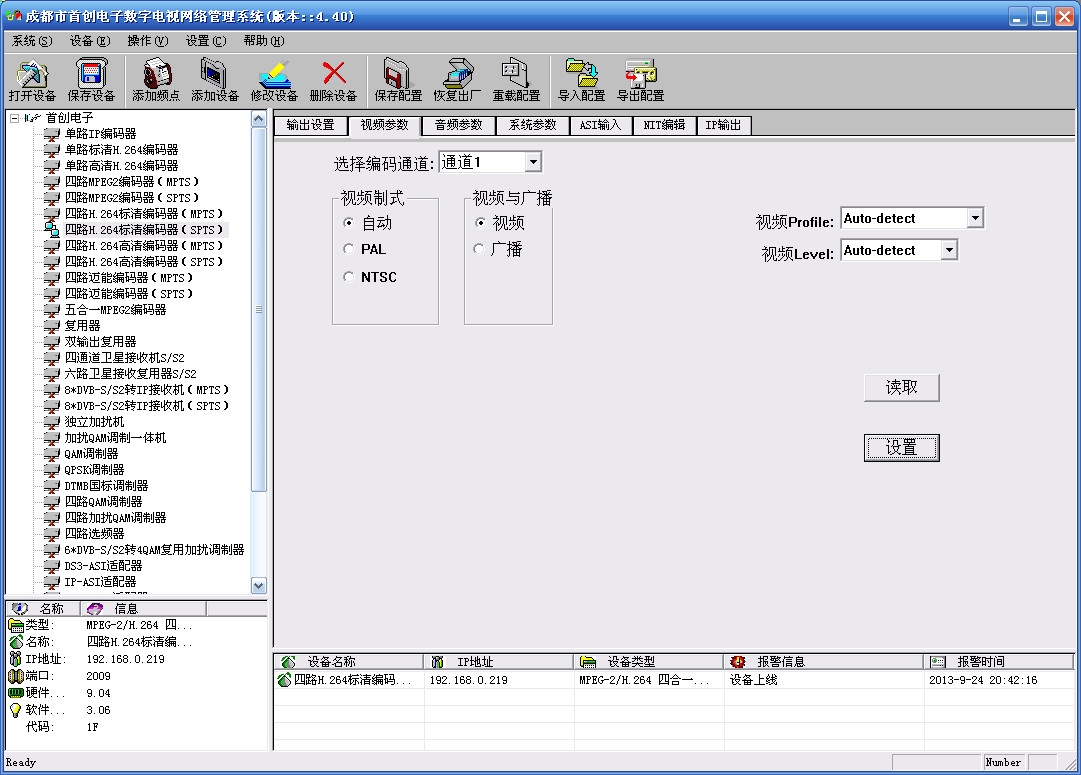This screenshot has height=775, width=1081.
Task: Click the 报警信息 column alarm icon
Action: coord(738,662)
